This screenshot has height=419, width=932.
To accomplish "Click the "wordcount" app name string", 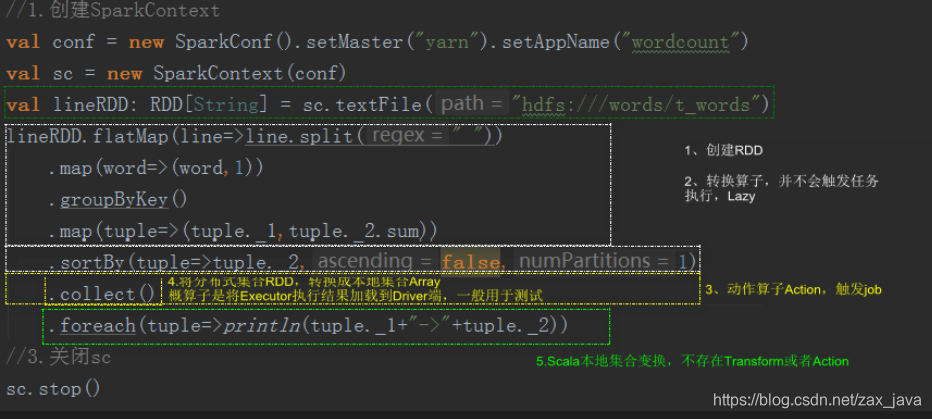I will tap(679, 42).
